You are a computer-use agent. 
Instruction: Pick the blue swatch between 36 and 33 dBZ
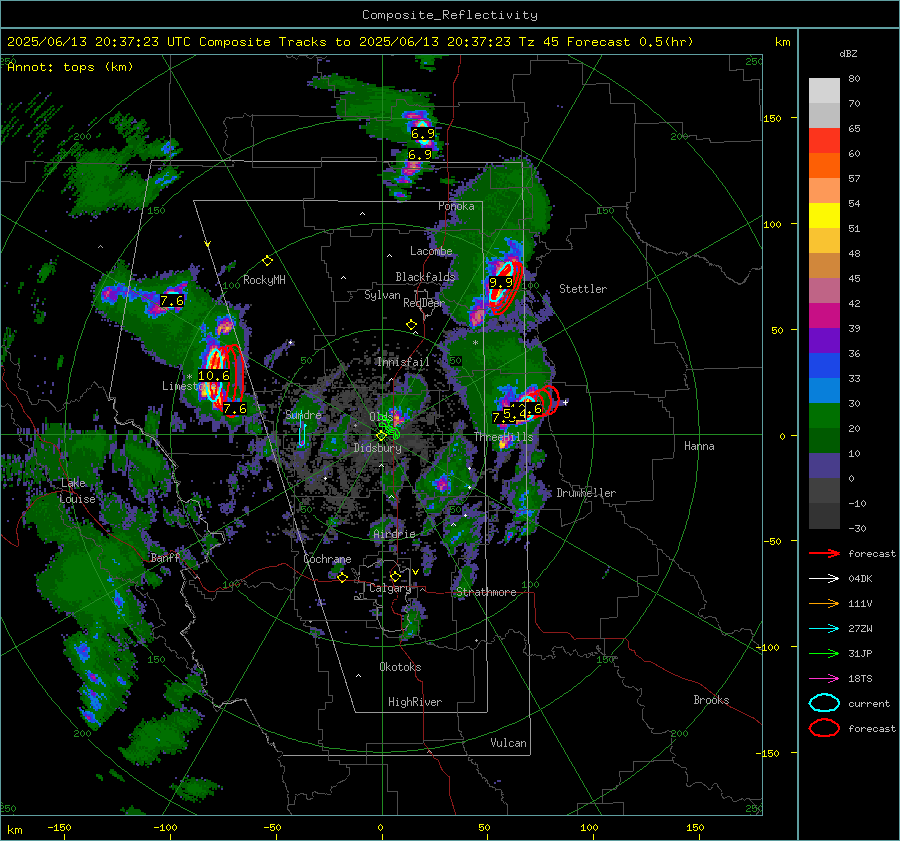tap(824, 365)
